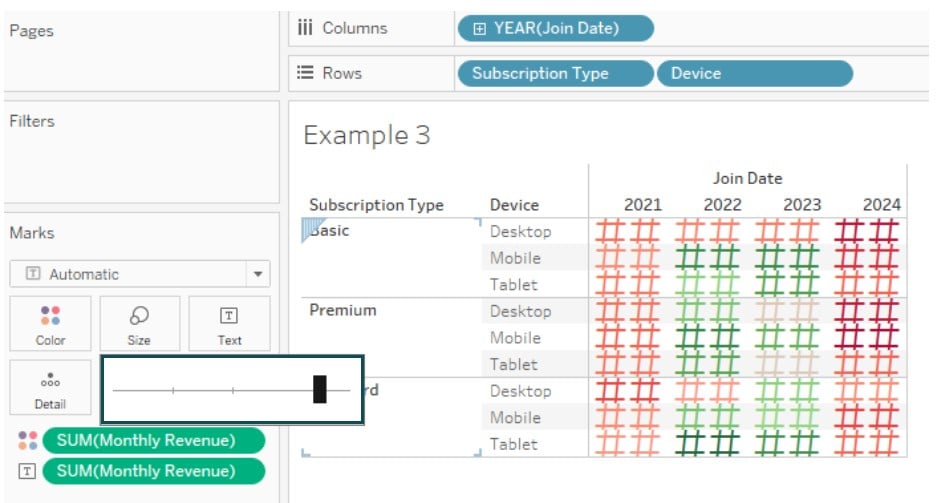This screenshot has height=503, width=937.
Task: Select the Device pill in Rows
Action: [x=754, y=73]
